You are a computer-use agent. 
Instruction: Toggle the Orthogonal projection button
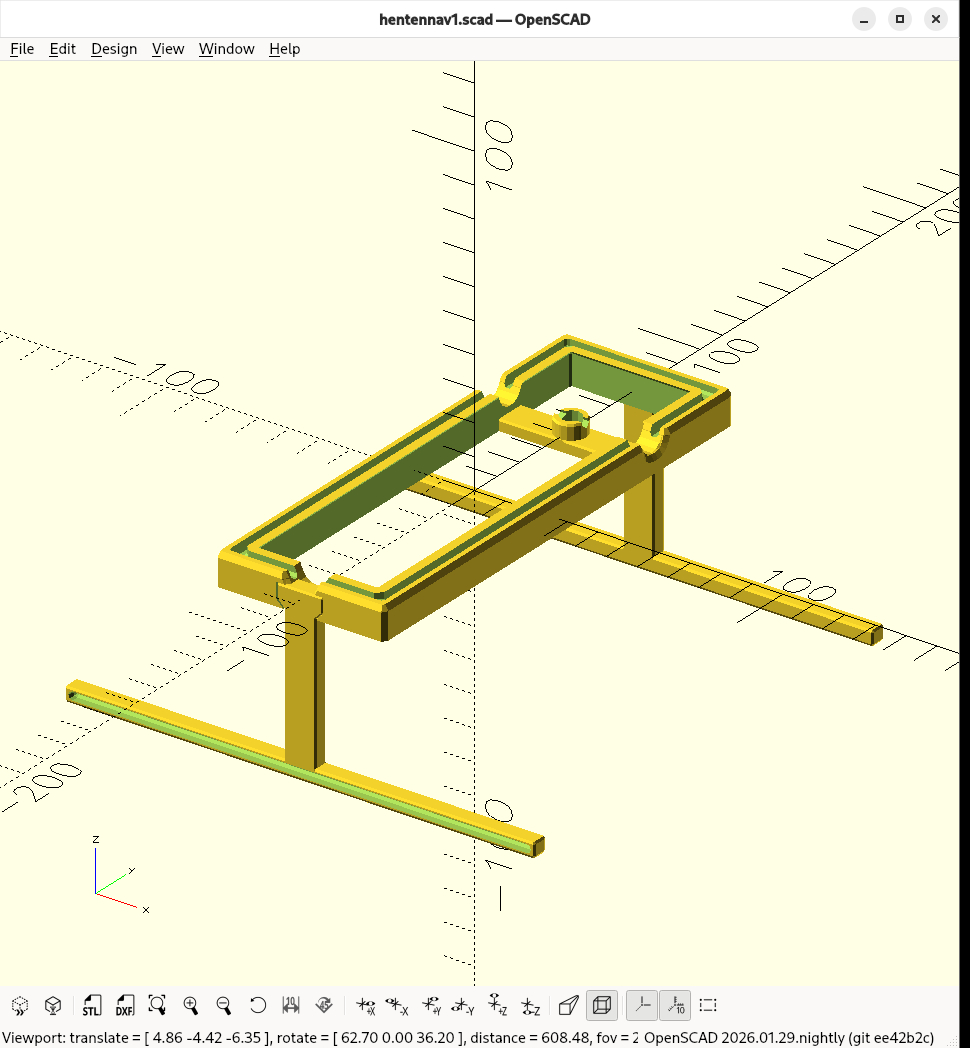coord(601,1005)
